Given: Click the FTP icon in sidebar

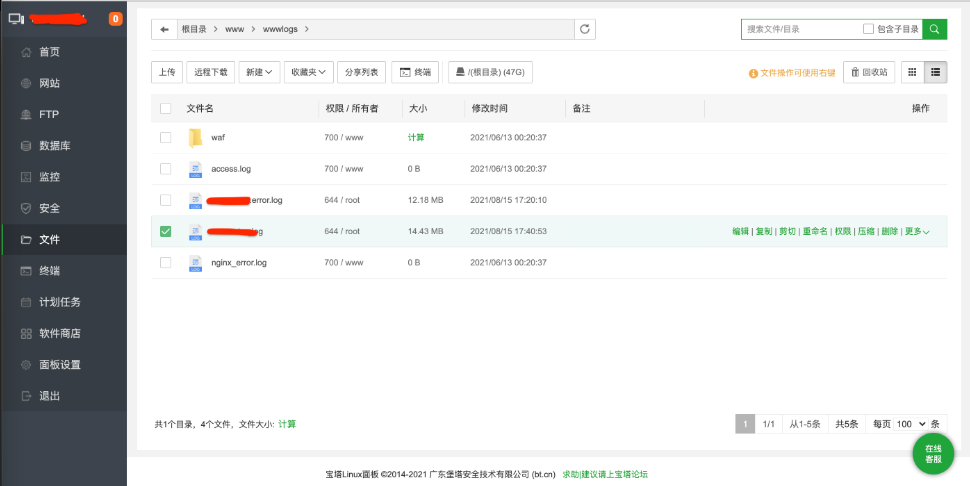Looking at the screenshot, I should [x=26, y=114].
